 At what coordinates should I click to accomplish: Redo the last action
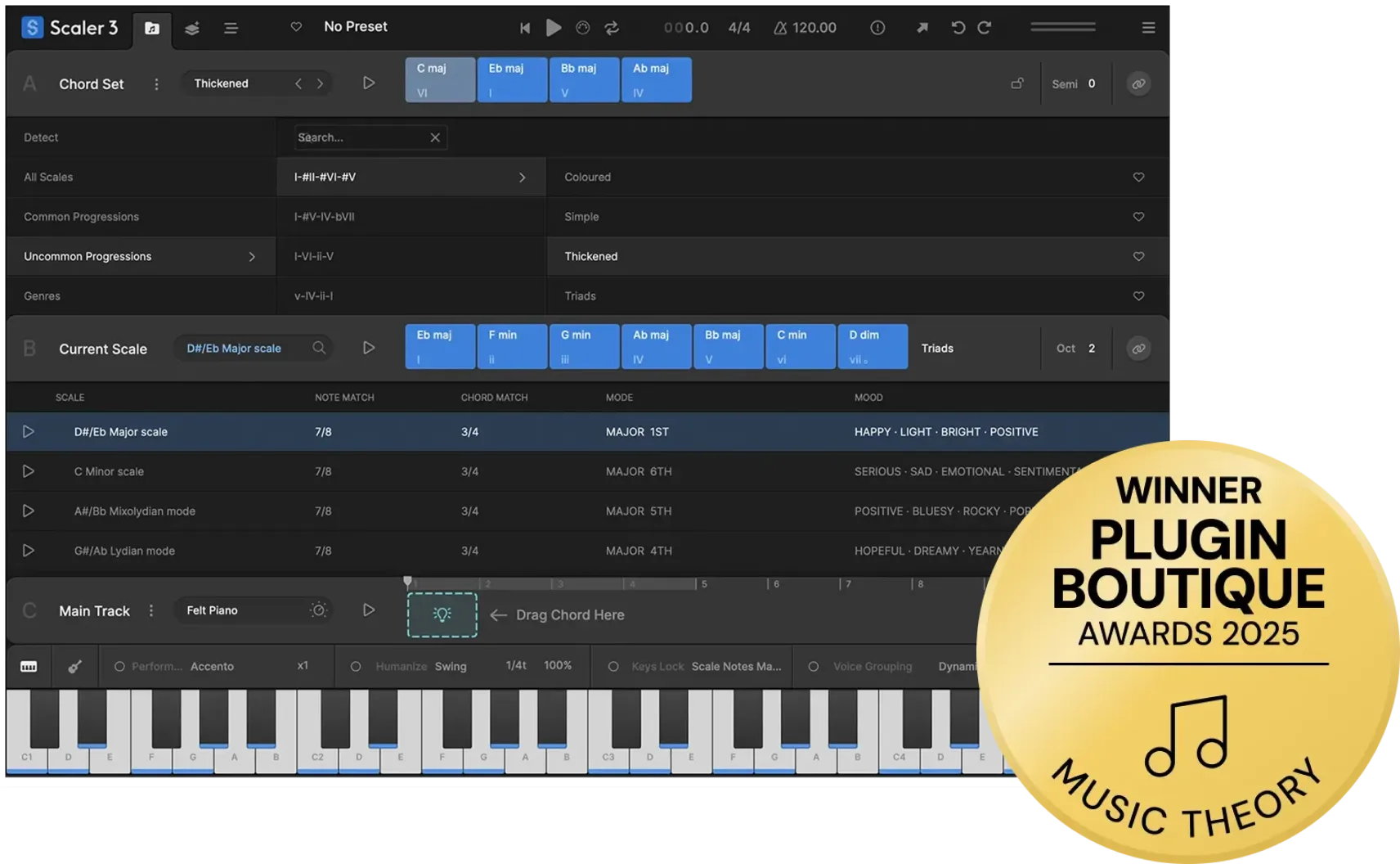[x=985, y=28]
